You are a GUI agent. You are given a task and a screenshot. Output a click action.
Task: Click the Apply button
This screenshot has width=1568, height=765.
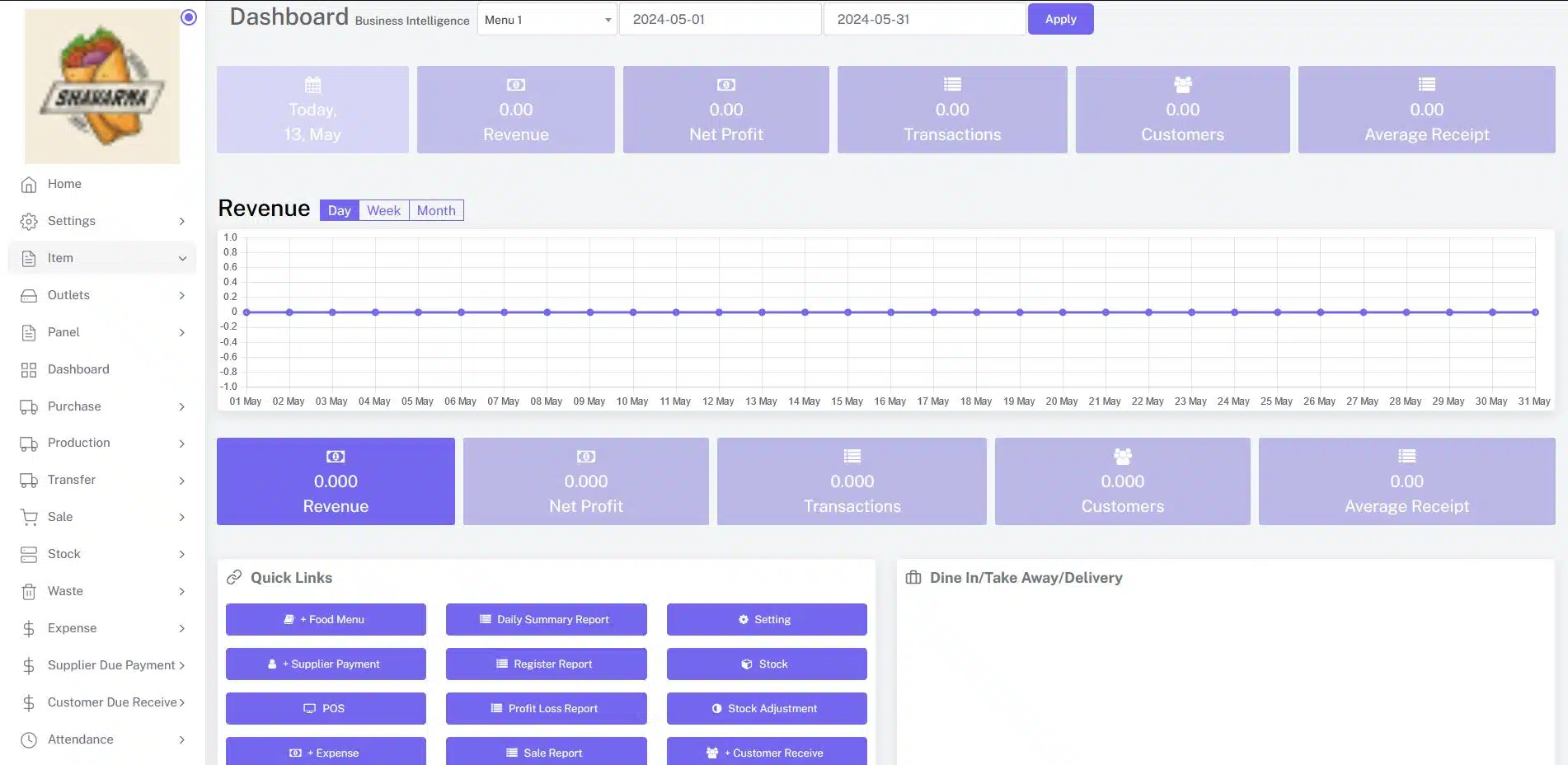[1060, 19]
